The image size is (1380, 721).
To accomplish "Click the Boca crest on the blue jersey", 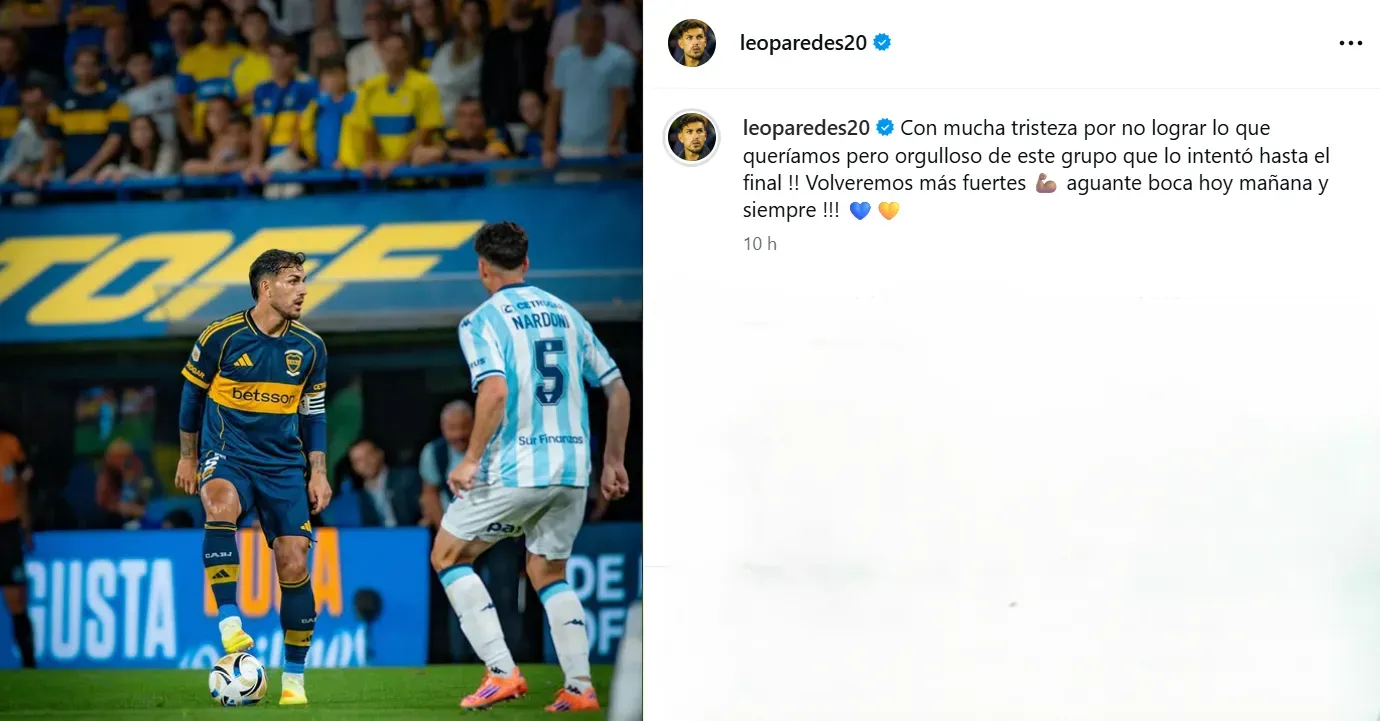I will 293,362.
